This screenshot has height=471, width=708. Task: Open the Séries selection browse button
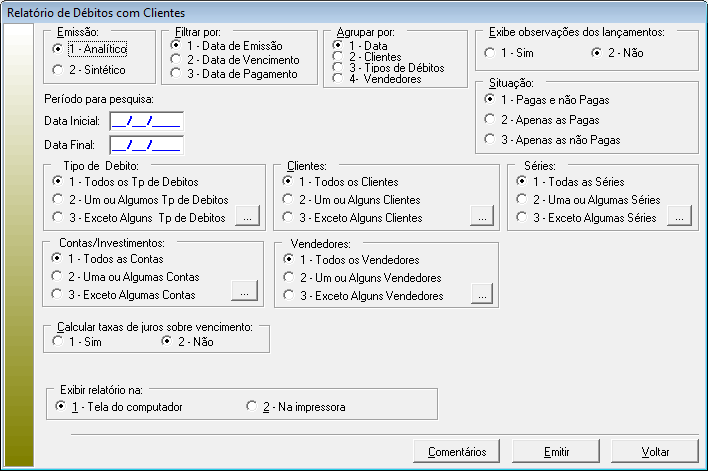(x=679, y=217)
